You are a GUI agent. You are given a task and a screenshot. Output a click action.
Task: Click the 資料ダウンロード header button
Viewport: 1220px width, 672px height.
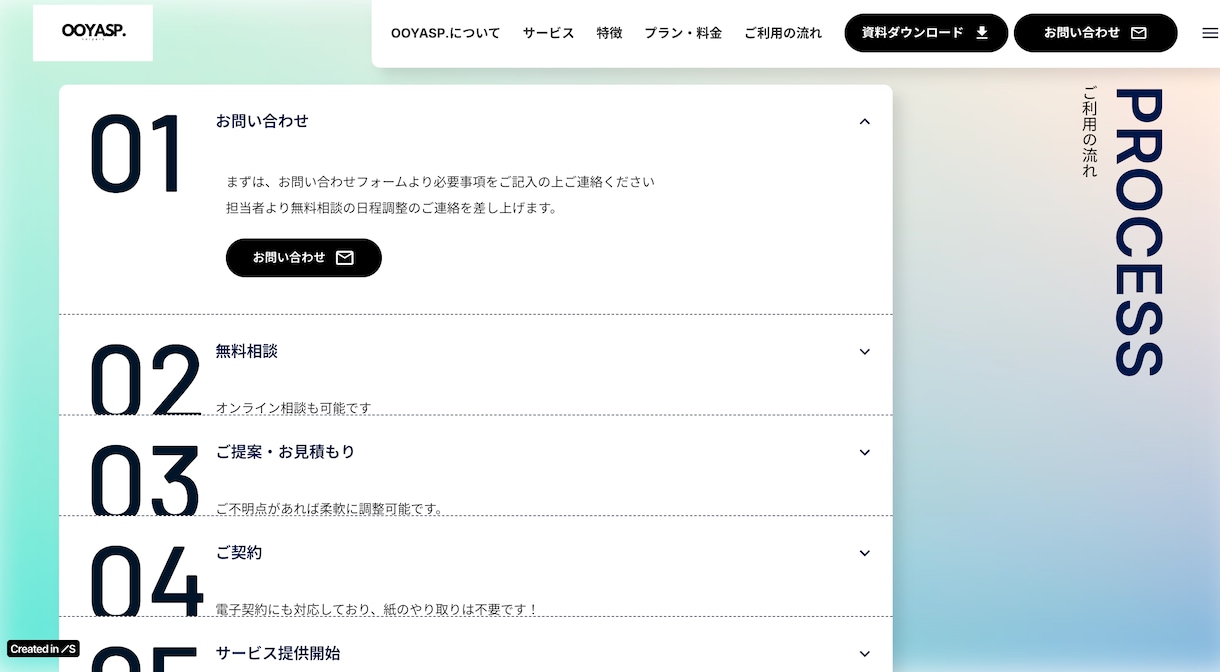tap(926, 33)
